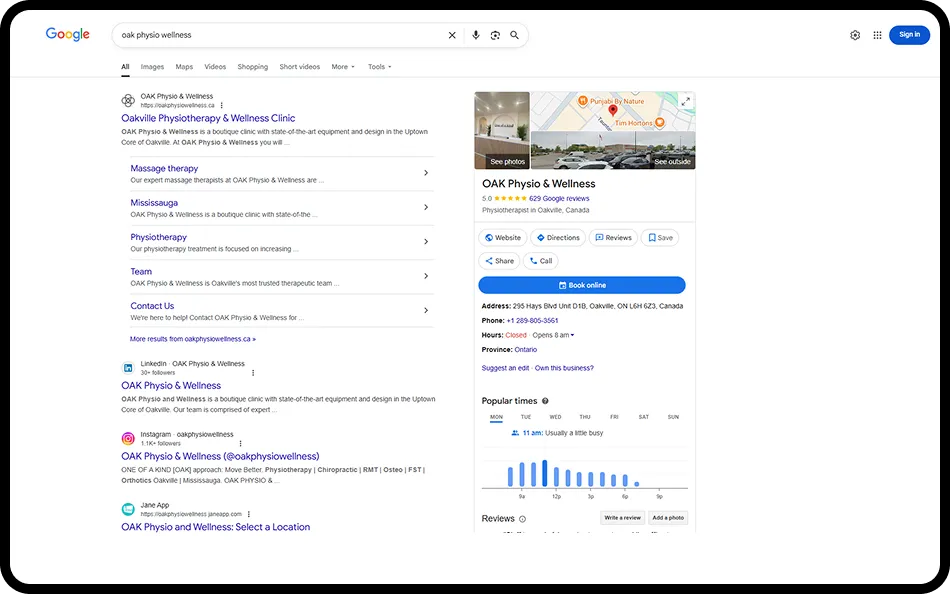This screenshot has height=594, width=950.
Task: Select SAT in Popular times
Action: pyautogui.click(x=643, y=417)
